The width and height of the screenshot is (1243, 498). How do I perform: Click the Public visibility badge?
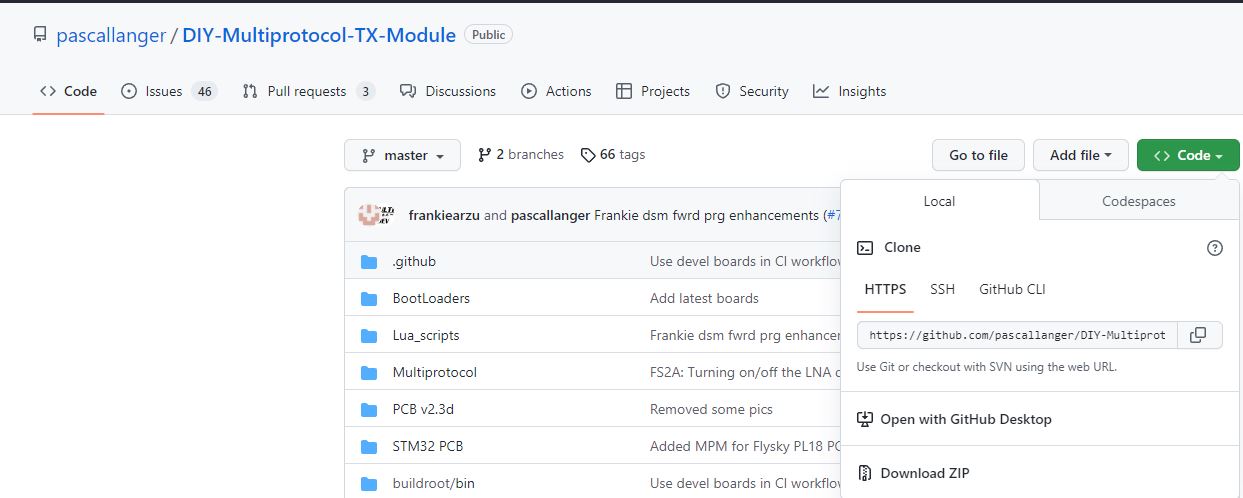[489, 34]
